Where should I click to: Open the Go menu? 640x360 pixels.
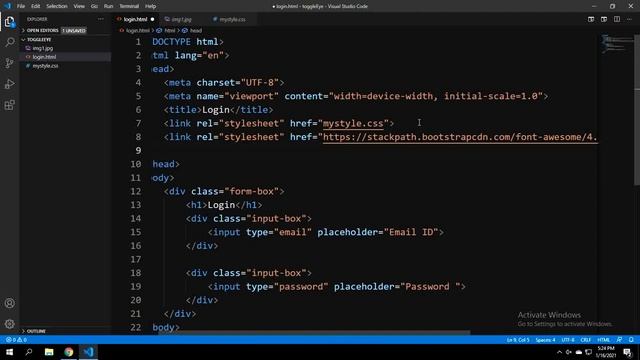click(94, 6)
